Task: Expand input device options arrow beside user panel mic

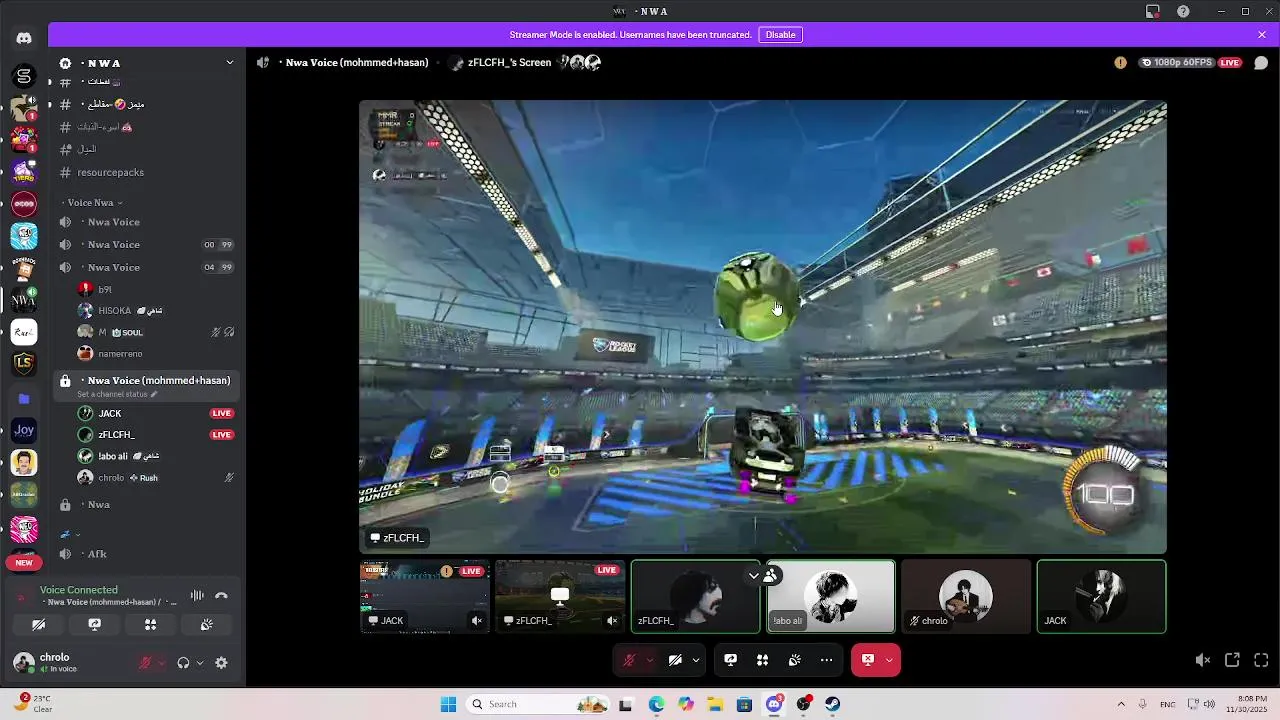Action: click(x=161, y=662)
